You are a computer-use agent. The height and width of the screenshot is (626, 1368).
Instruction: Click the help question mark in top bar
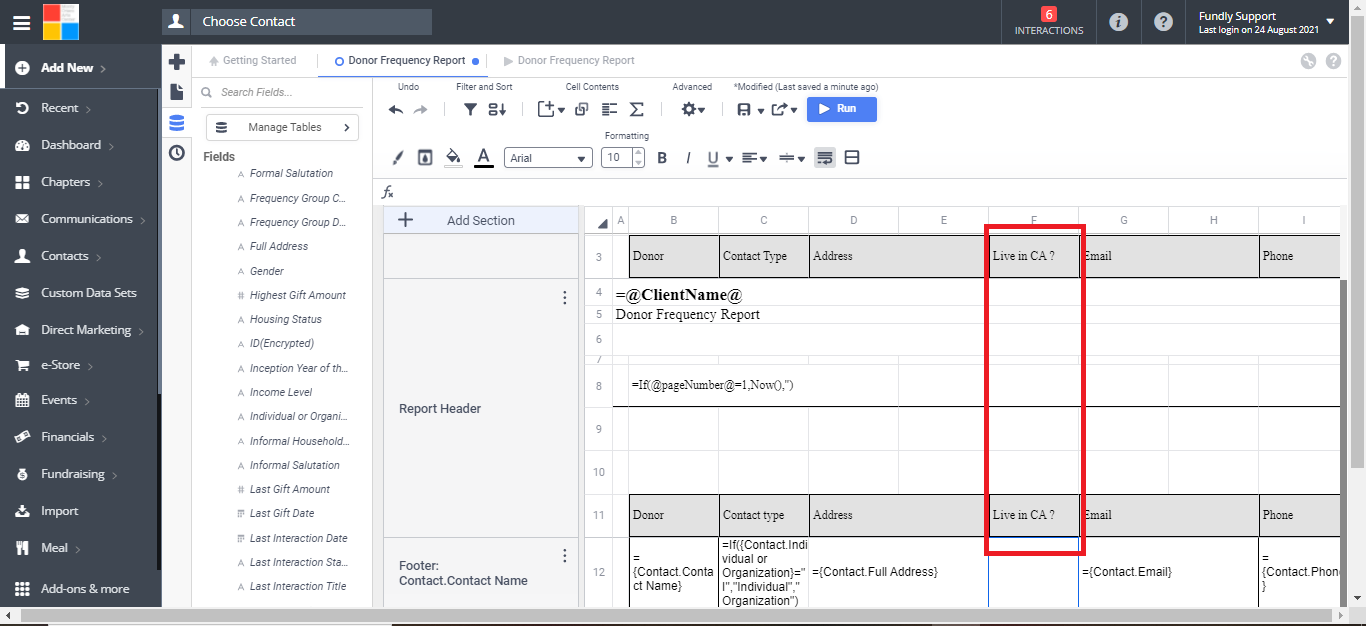click(x=1163, y=22)
